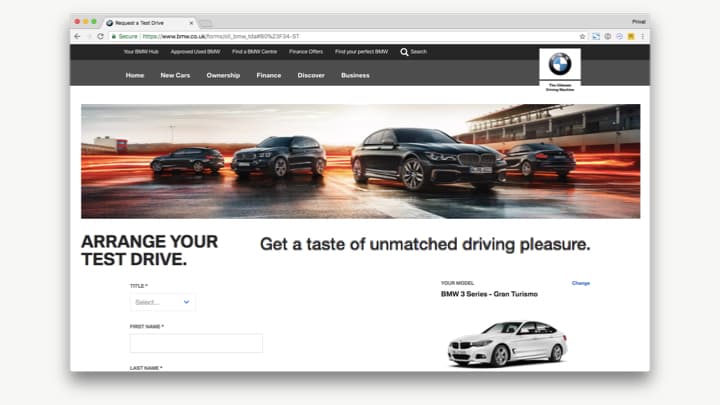The width and height of the screenshot is (720, 405).
Task: Click the address bar URL
Action: point(221,36)
